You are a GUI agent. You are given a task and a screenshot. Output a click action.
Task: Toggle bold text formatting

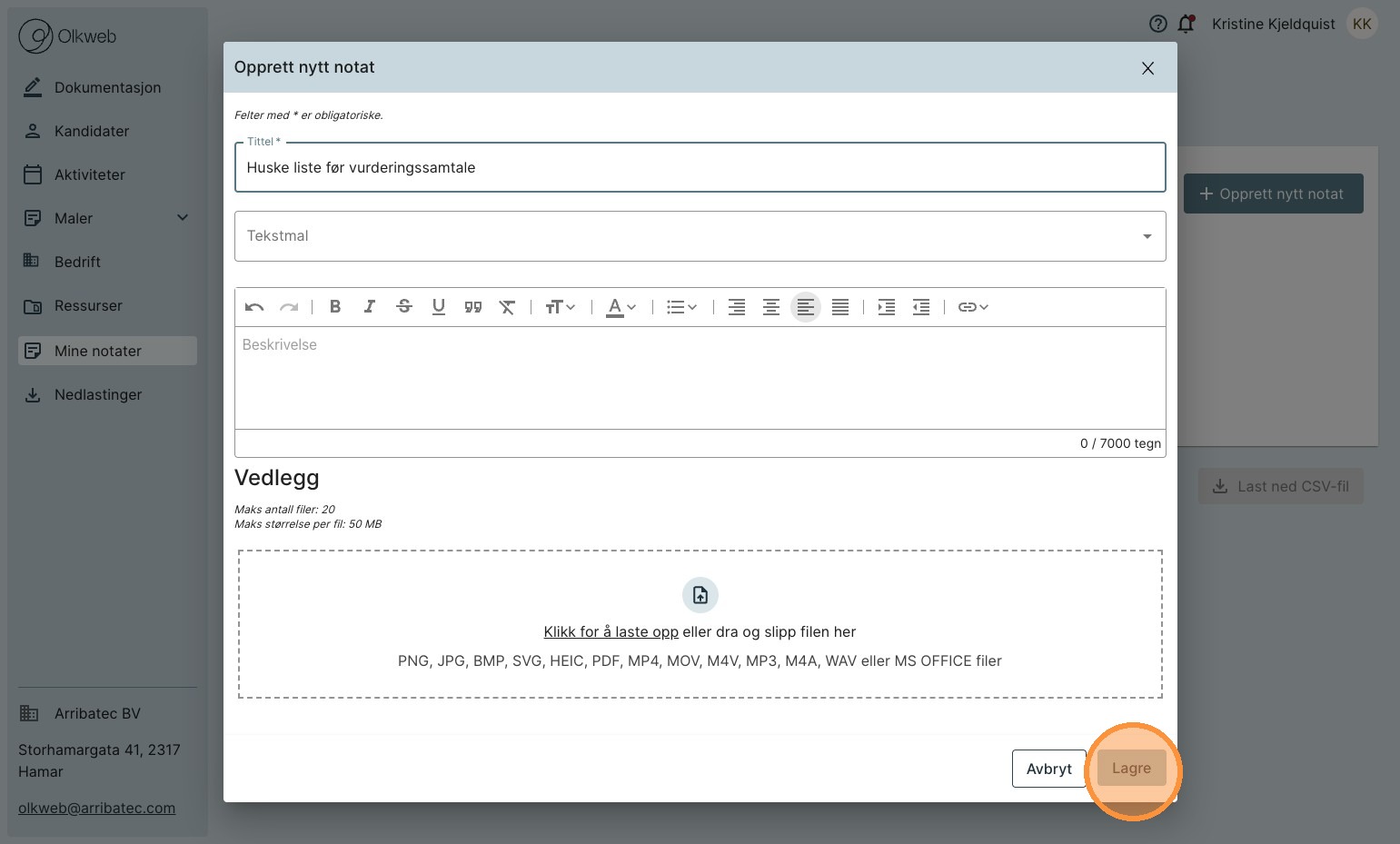pyautogui.click(x=335, y=307)
